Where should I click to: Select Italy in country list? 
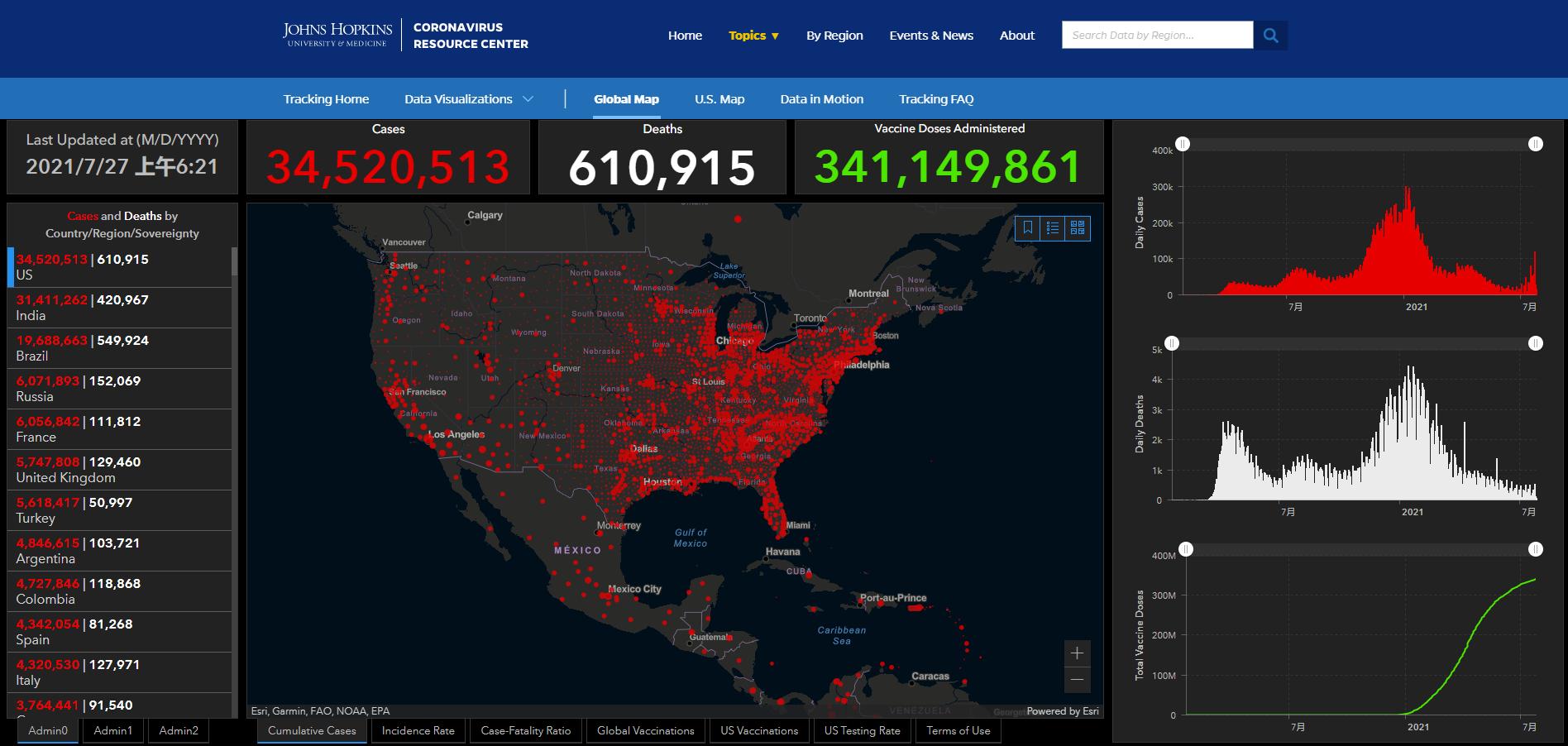coord(120,672)
